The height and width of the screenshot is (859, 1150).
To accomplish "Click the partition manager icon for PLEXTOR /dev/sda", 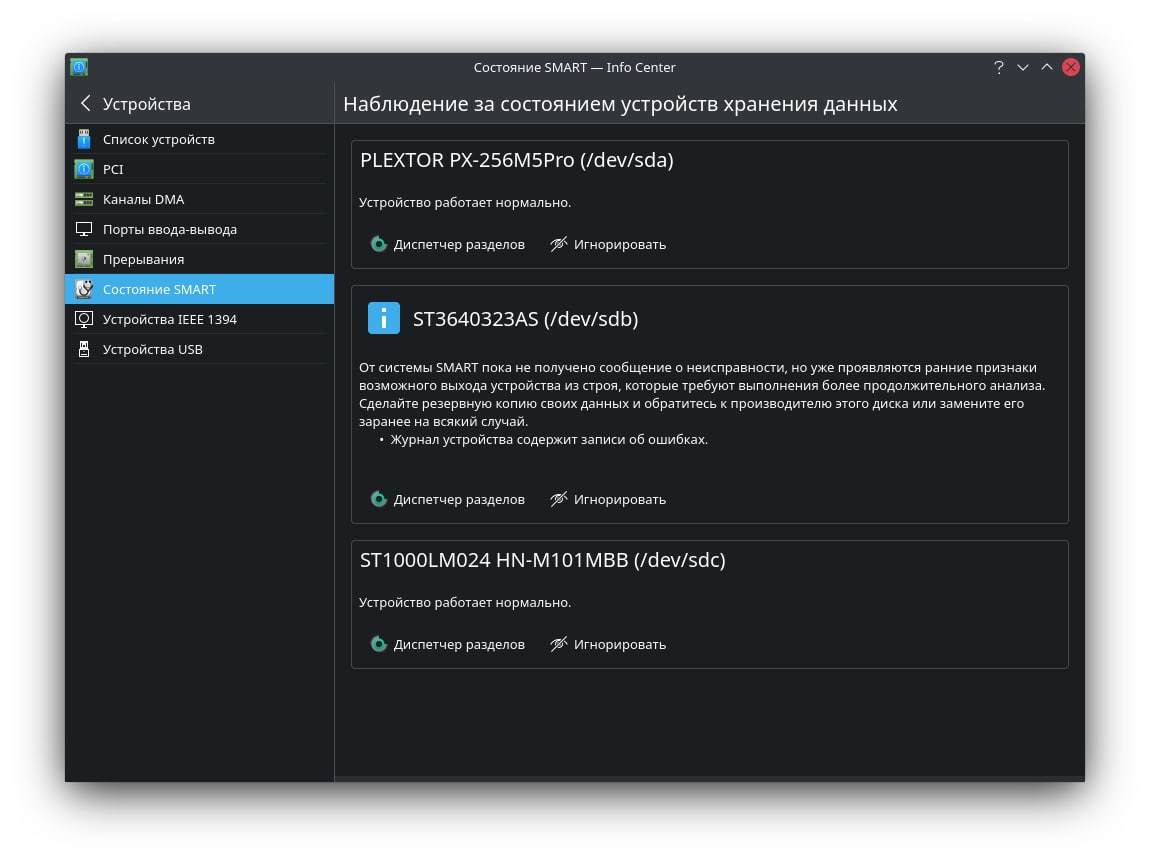I will point(378,244).
